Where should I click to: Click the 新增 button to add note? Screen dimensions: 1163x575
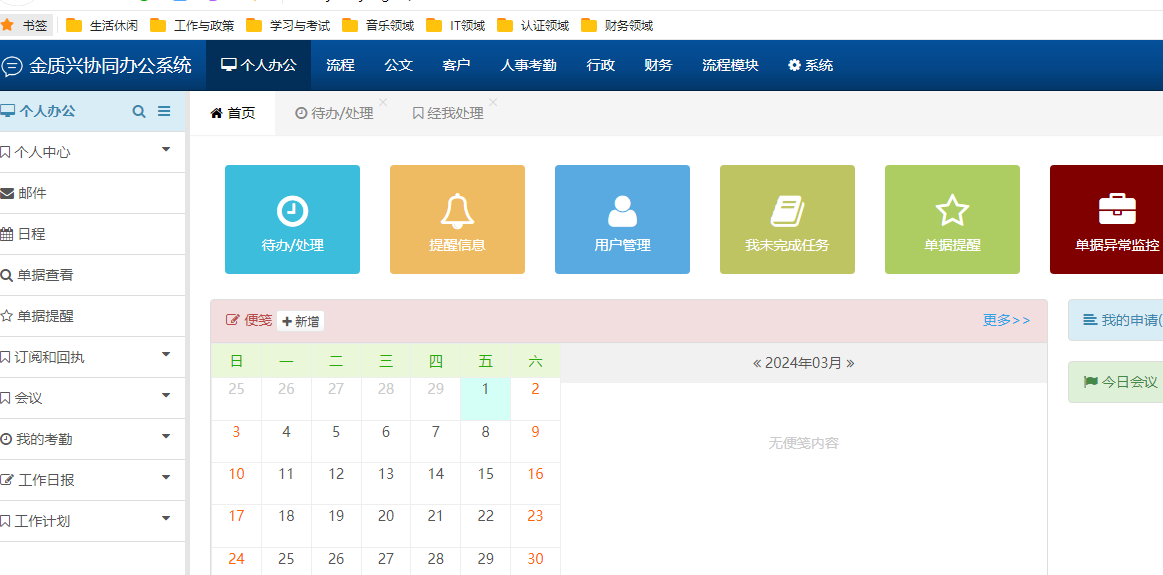click(x=301, y=321)
